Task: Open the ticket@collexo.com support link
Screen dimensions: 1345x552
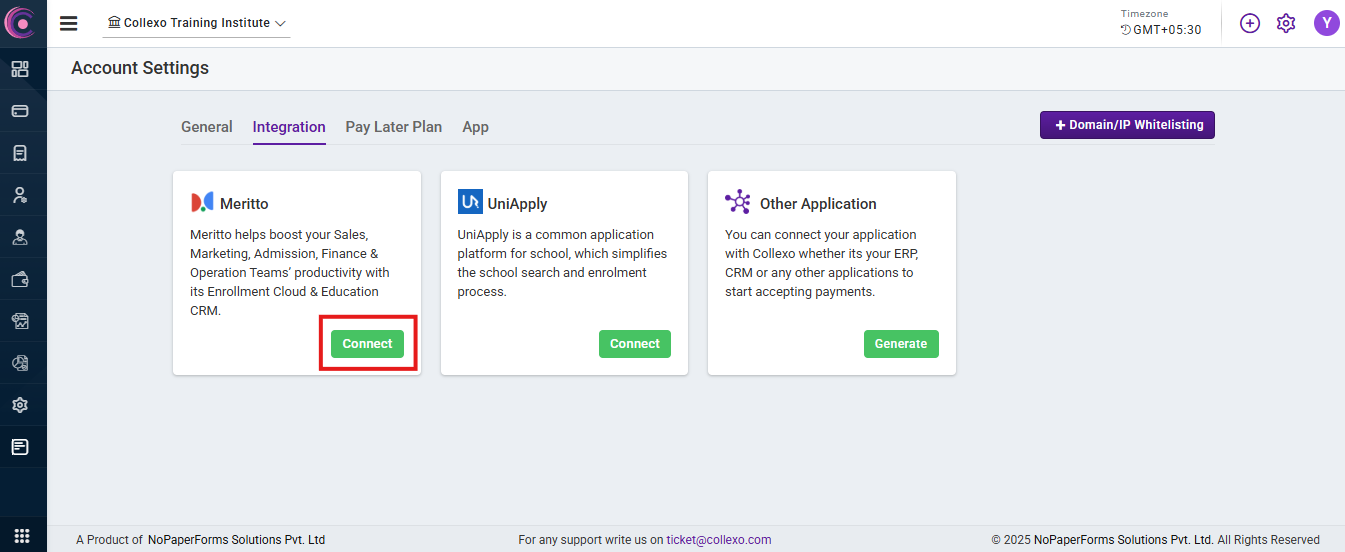Action: 719,540
